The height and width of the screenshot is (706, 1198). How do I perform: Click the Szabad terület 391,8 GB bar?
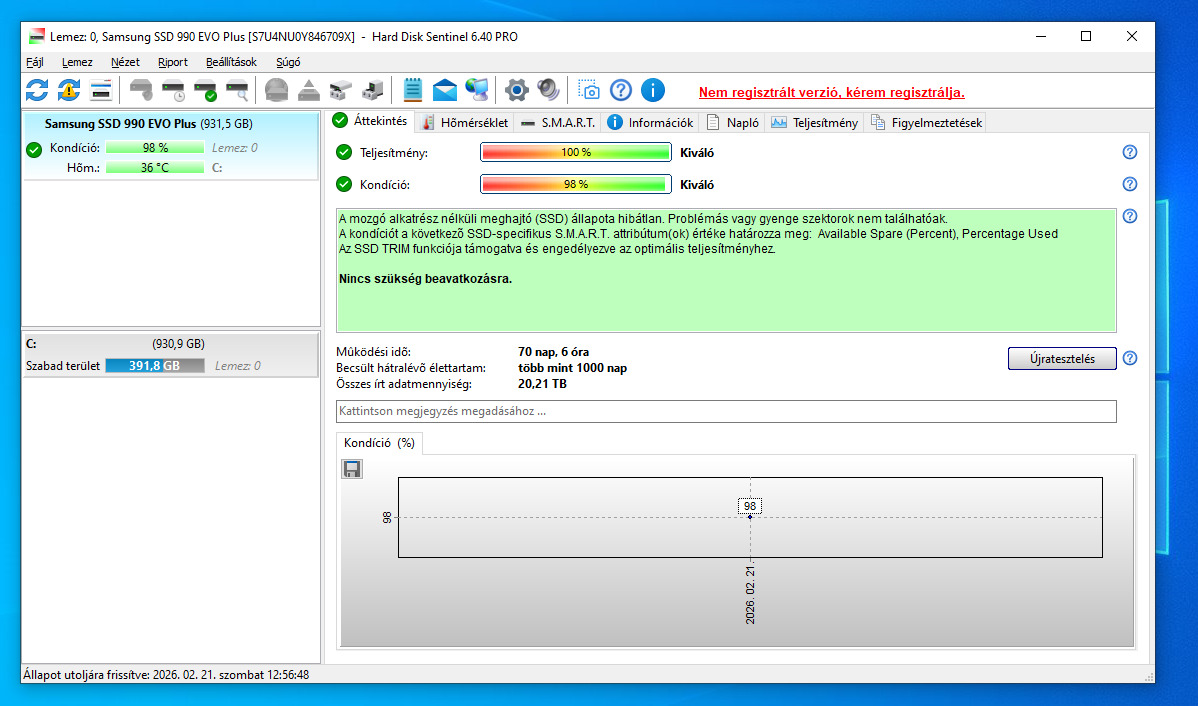click(155, 366)
